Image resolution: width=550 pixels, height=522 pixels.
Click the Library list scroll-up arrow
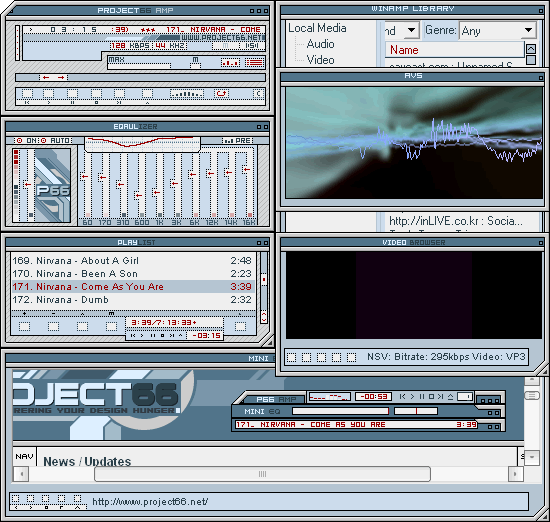[x=531, y=49]
